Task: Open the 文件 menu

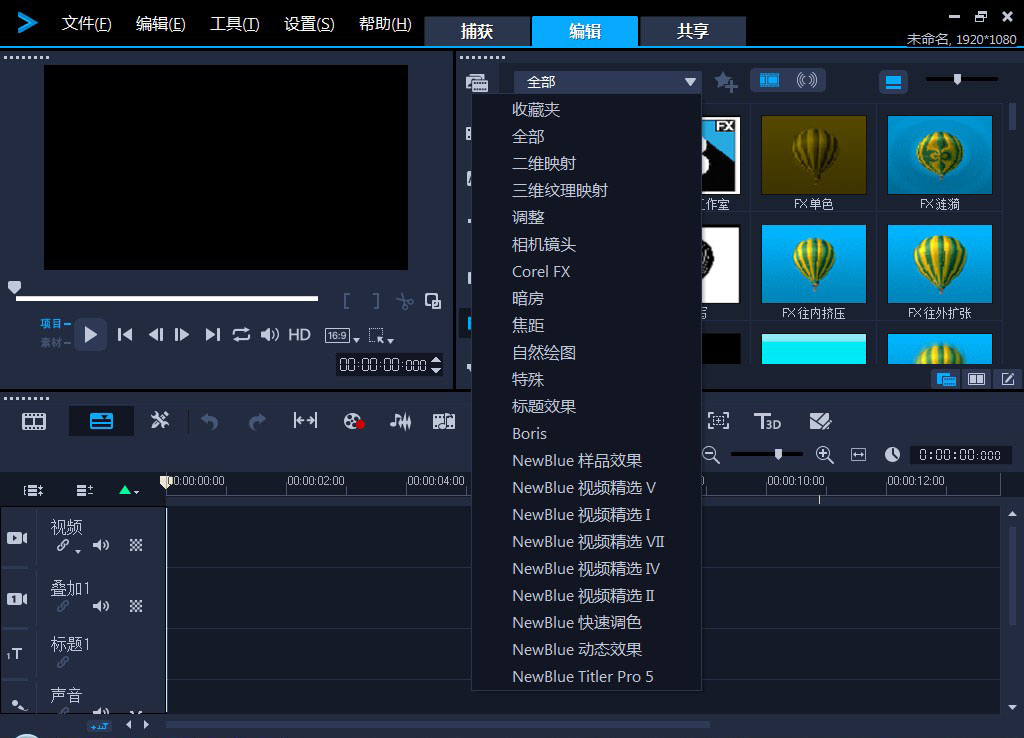Action: (x=86, y=24)
